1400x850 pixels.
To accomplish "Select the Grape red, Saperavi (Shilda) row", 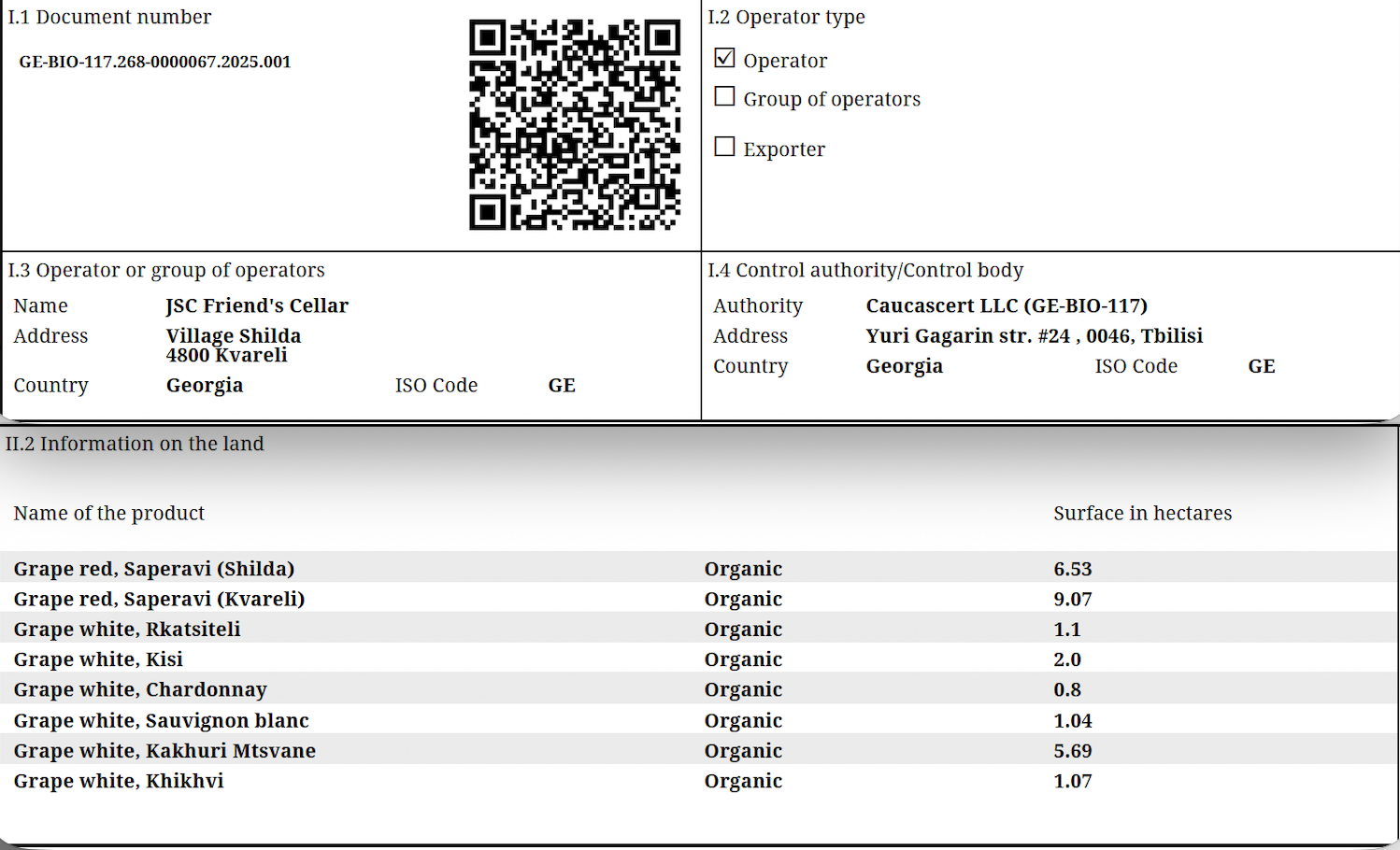I will coord(154,569).
